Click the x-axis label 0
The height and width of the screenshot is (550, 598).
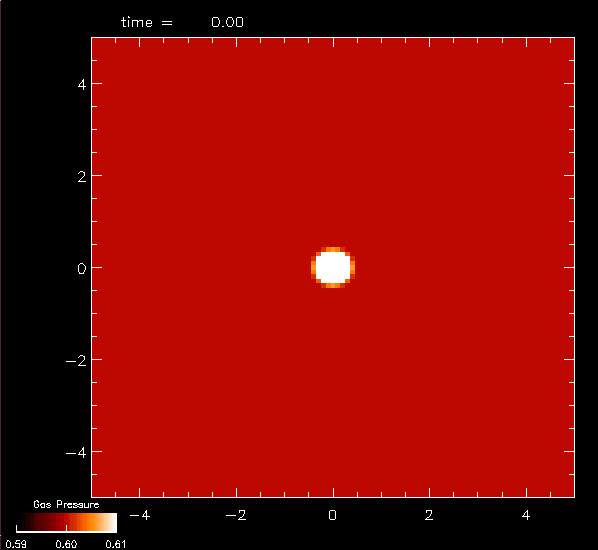[x=333, y=516]
